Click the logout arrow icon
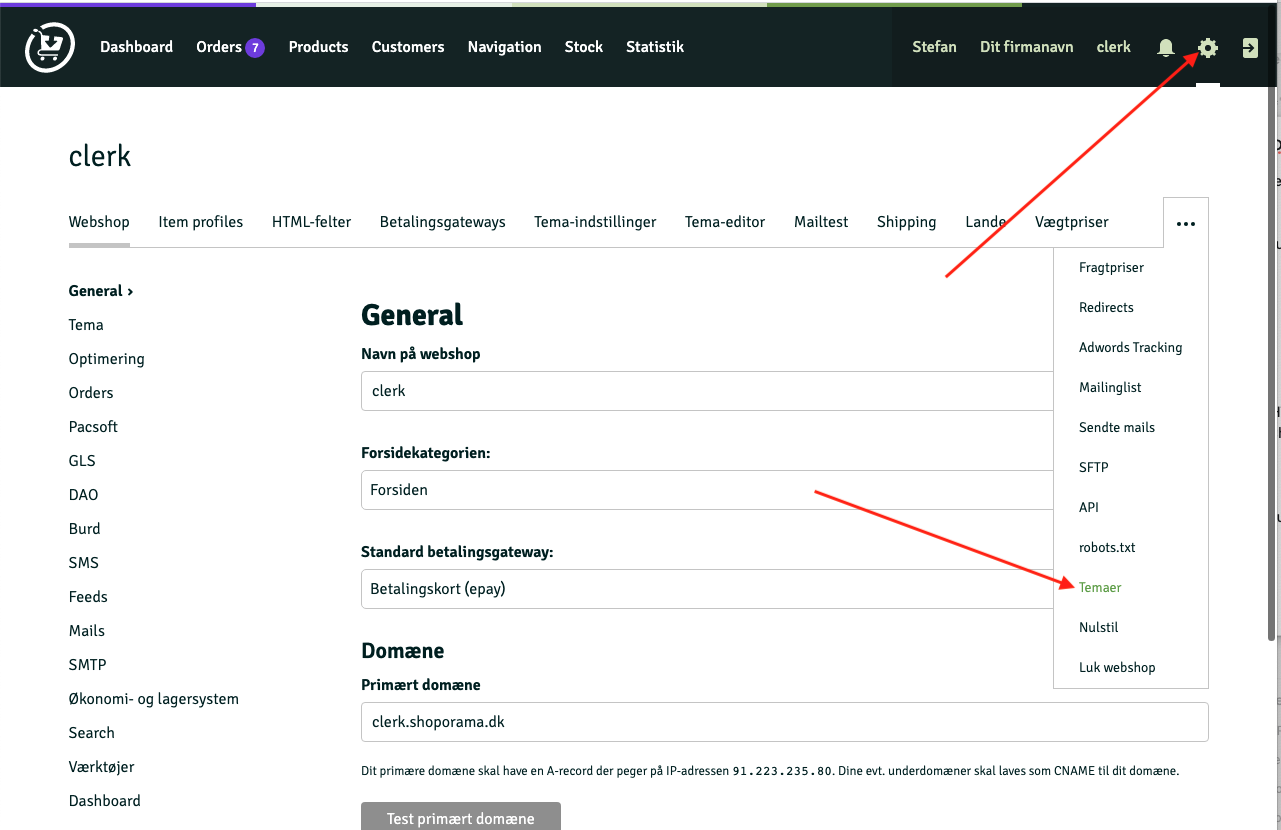The height and width of the screenshot is (830, 1281). [x=1249, y=46]
